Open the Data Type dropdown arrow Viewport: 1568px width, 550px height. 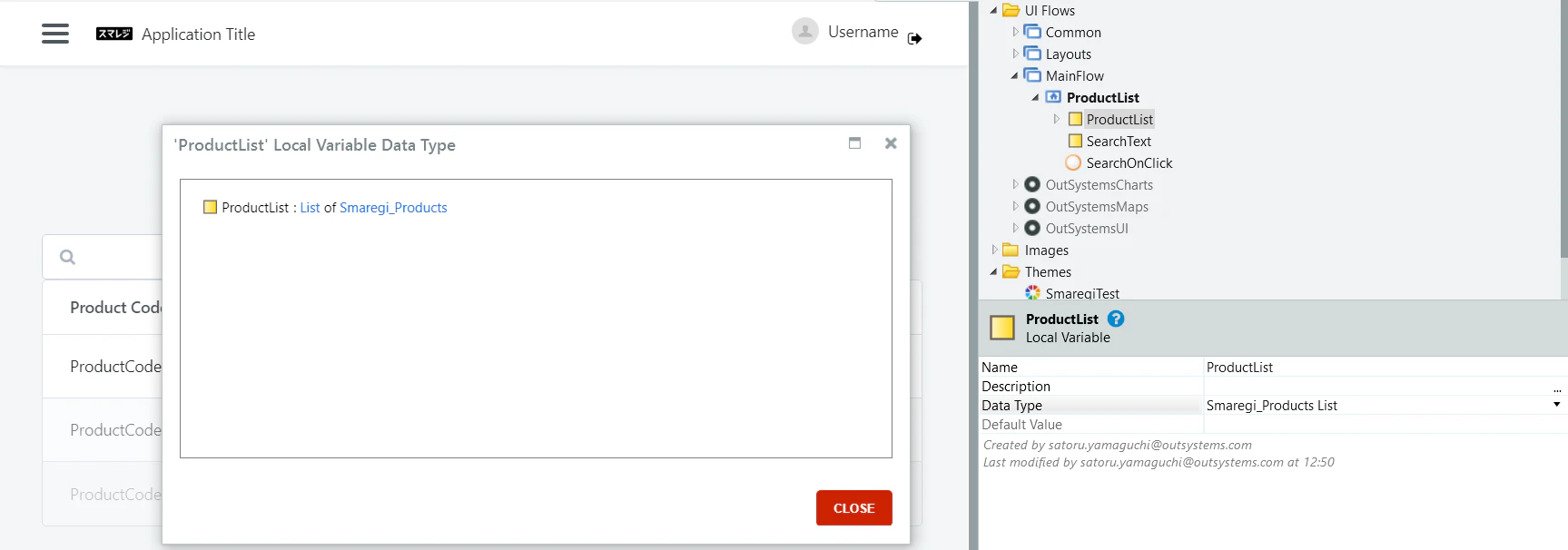tap(1556, 405)
